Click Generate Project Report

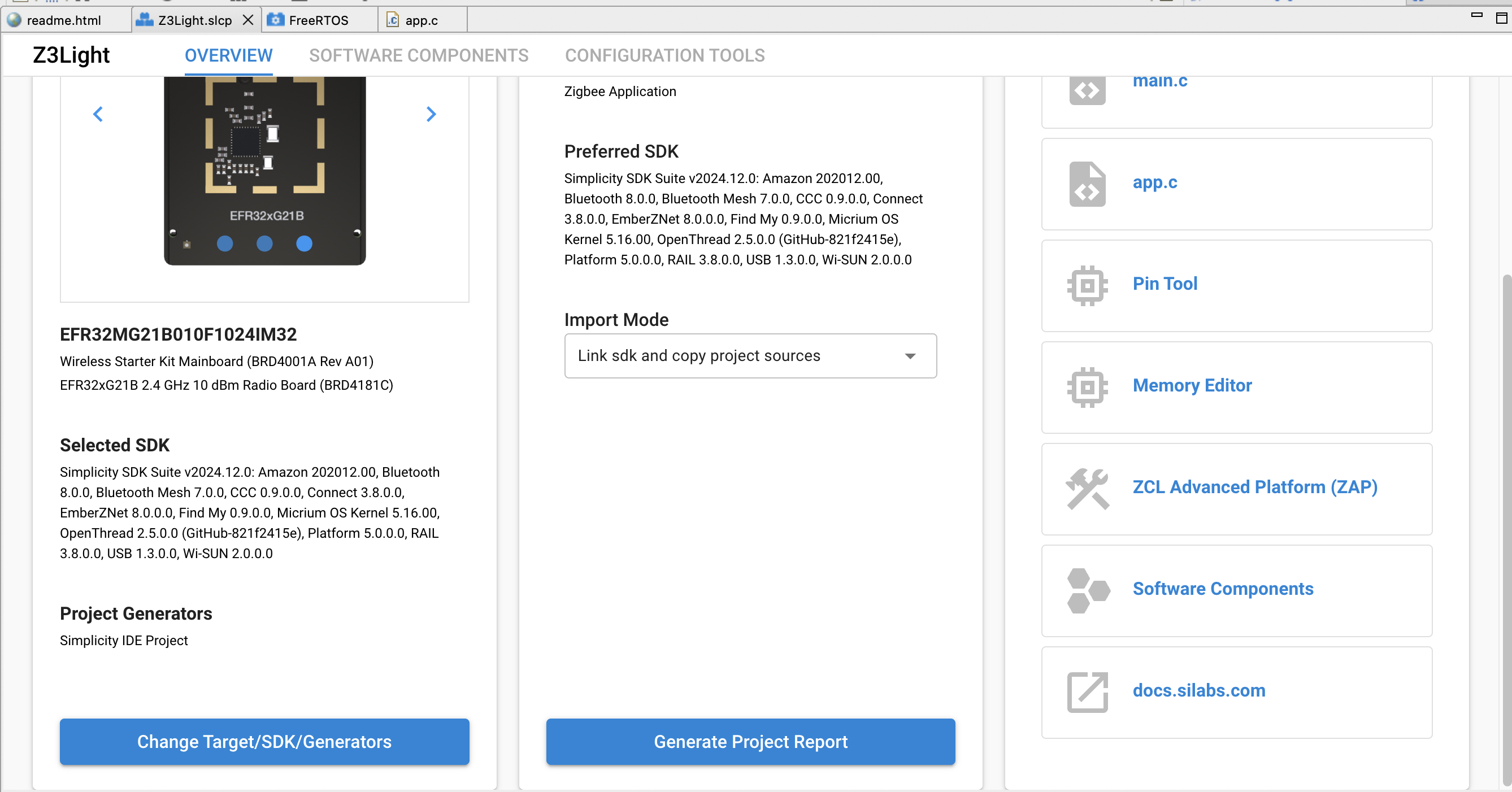pyautogui.click(x=750, y=742)
